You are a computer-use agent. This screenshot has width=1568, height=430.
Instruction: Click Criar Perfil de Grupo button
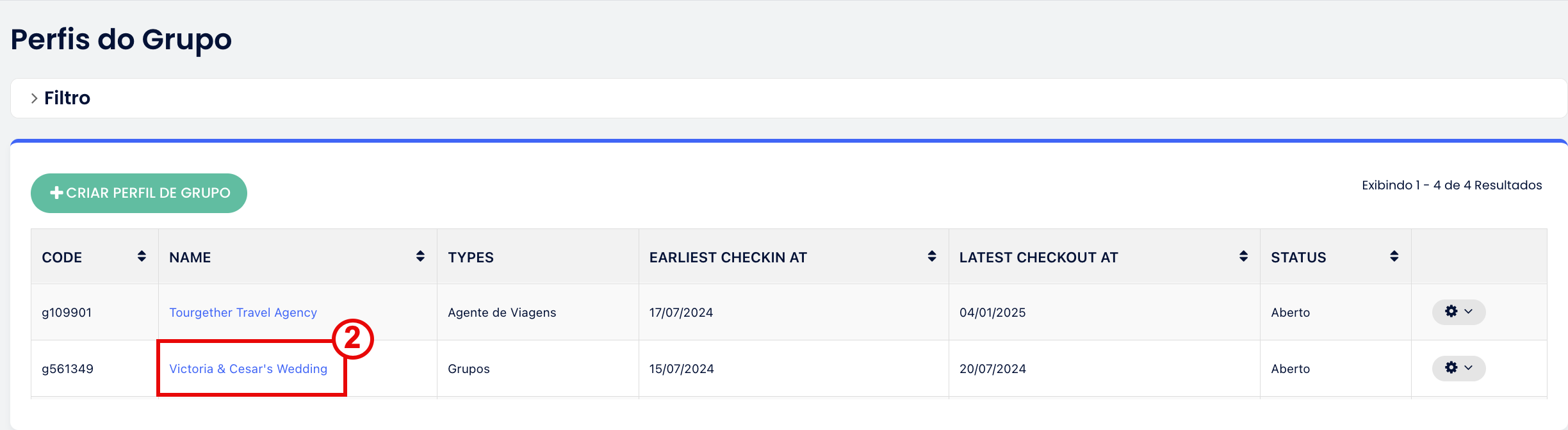139,193
